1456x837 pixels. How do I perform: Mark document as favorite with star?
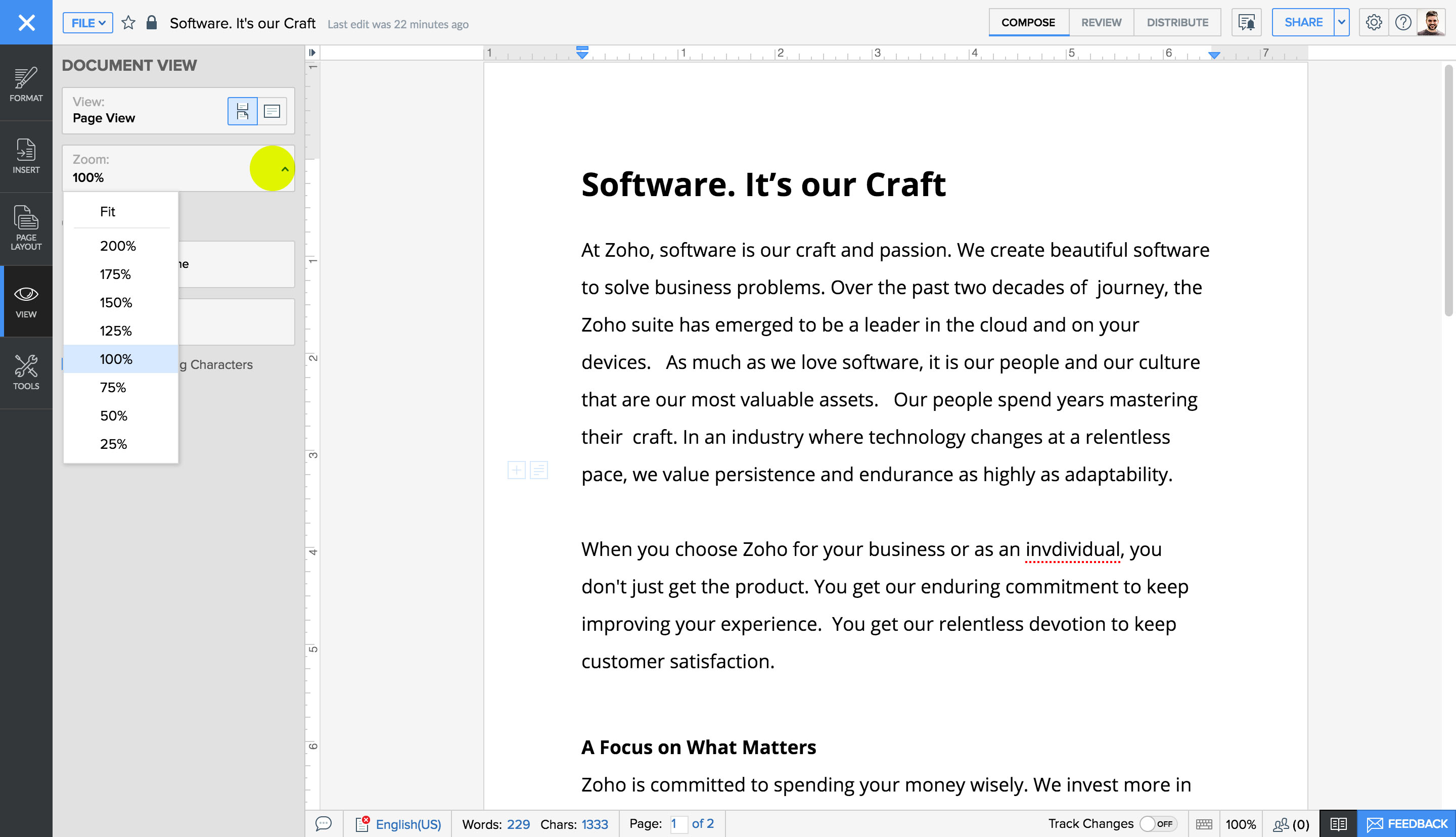pyautogui.click(x=128, y=23)
